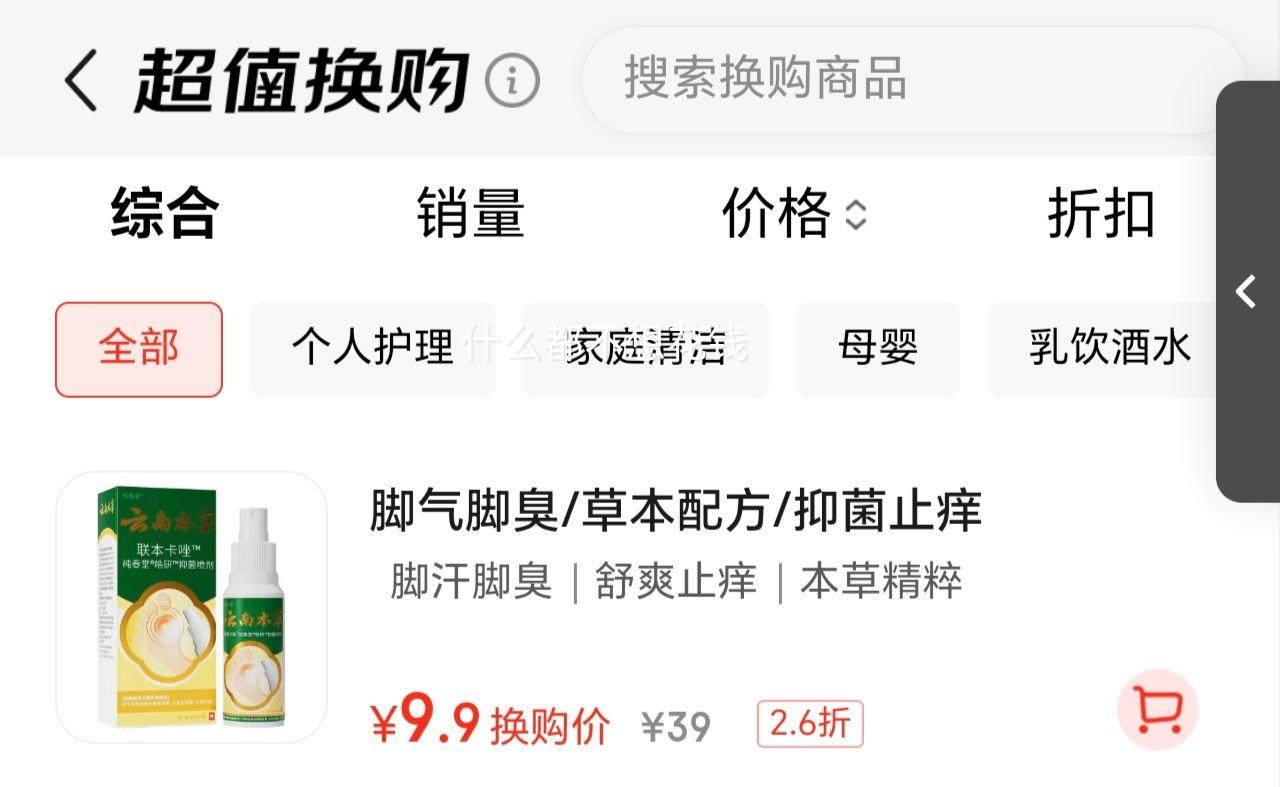
Task: Expand the side panel arrow handle
Action: click(x=1247, y=291)
